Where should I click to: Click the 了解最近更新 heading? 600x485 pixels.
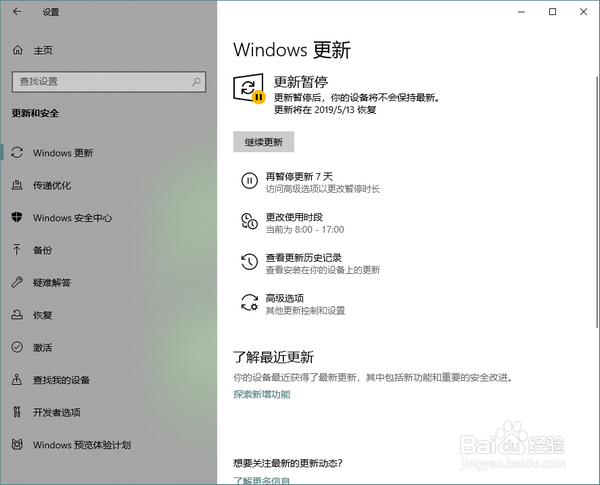(x=274, y=357)
